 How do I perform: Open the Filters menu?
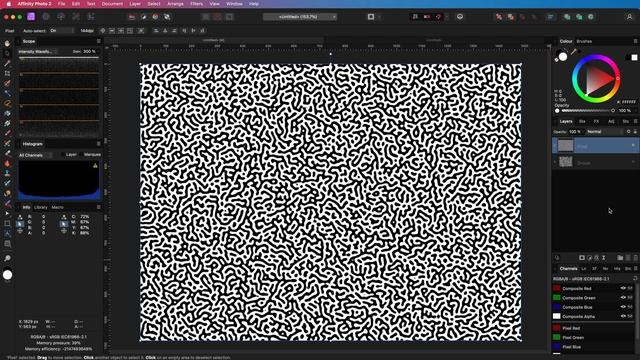point(196,4)
